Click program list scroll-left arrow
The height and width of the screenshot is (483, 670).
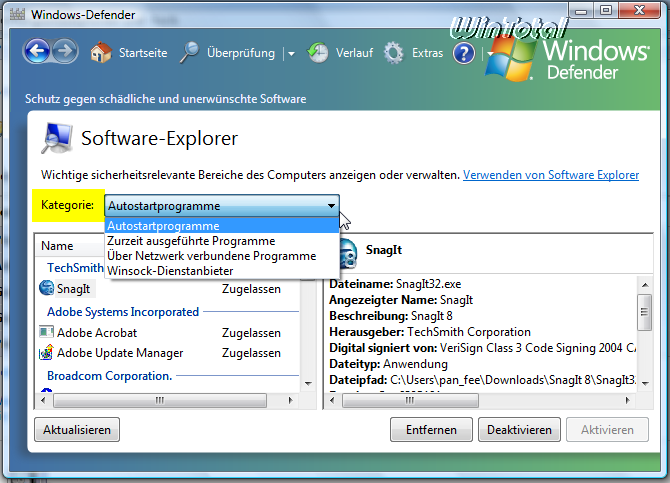pos(43,401)
